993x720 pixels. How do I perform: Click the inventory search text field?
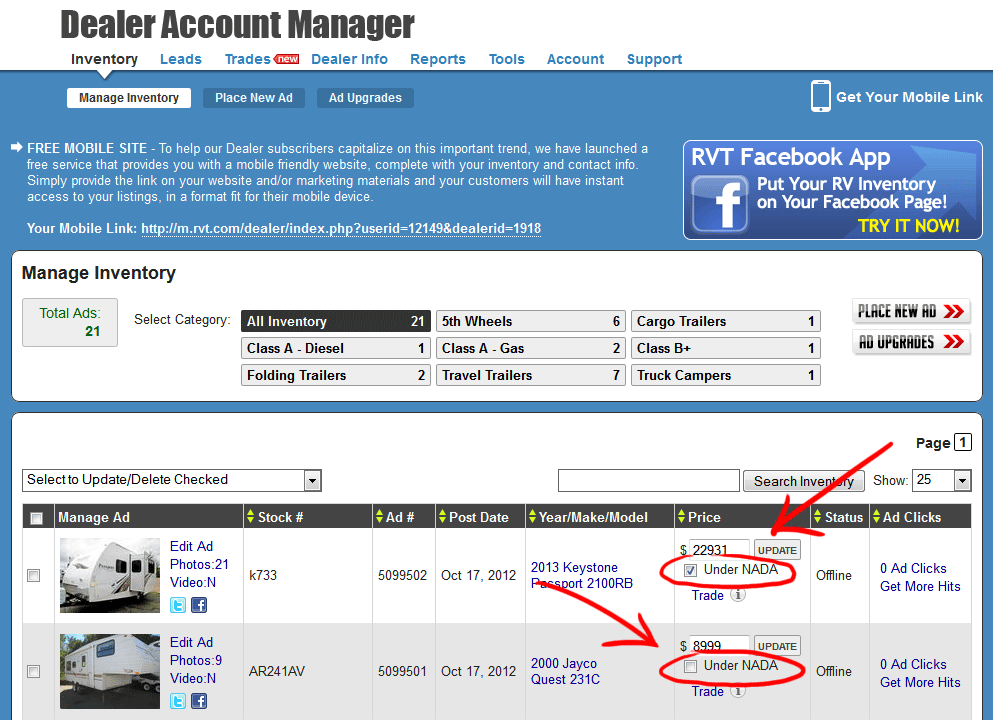pos(648,481)
